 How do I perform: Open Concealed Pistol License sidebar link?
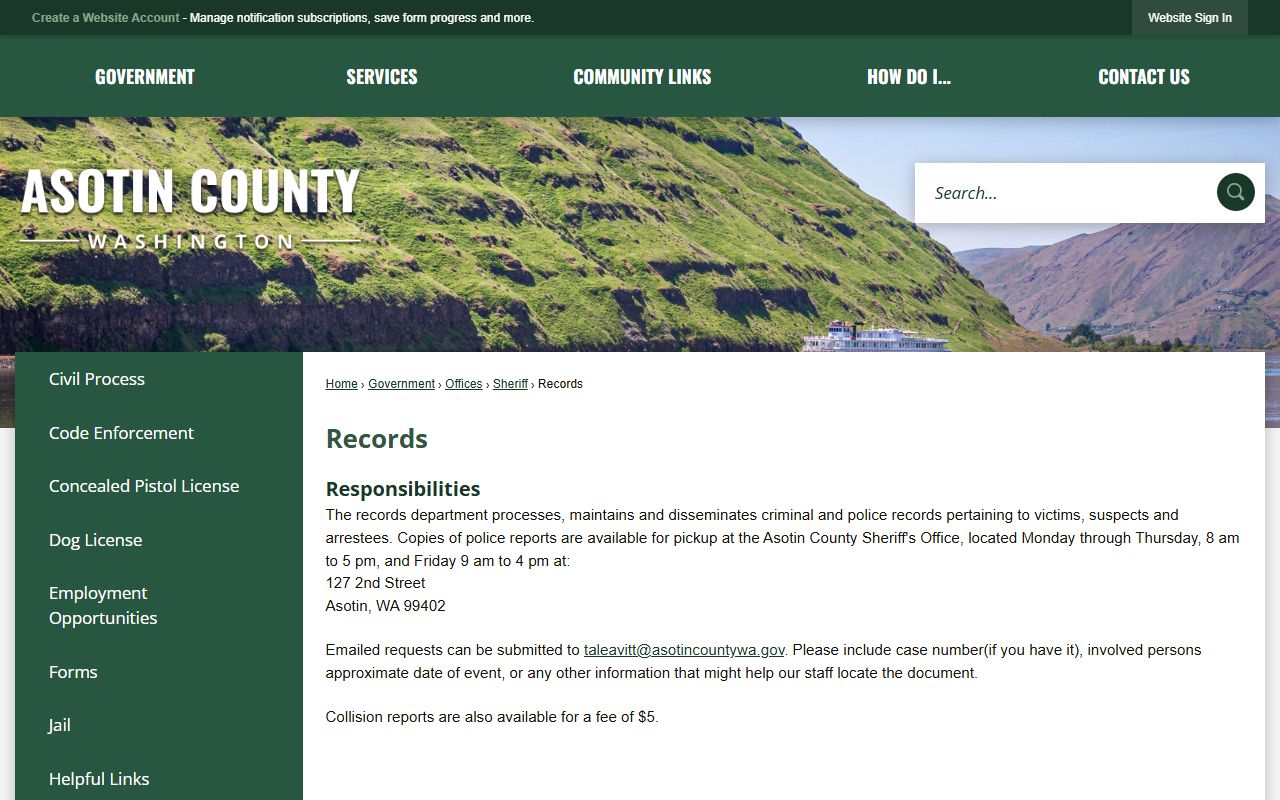tap(144, 486)
